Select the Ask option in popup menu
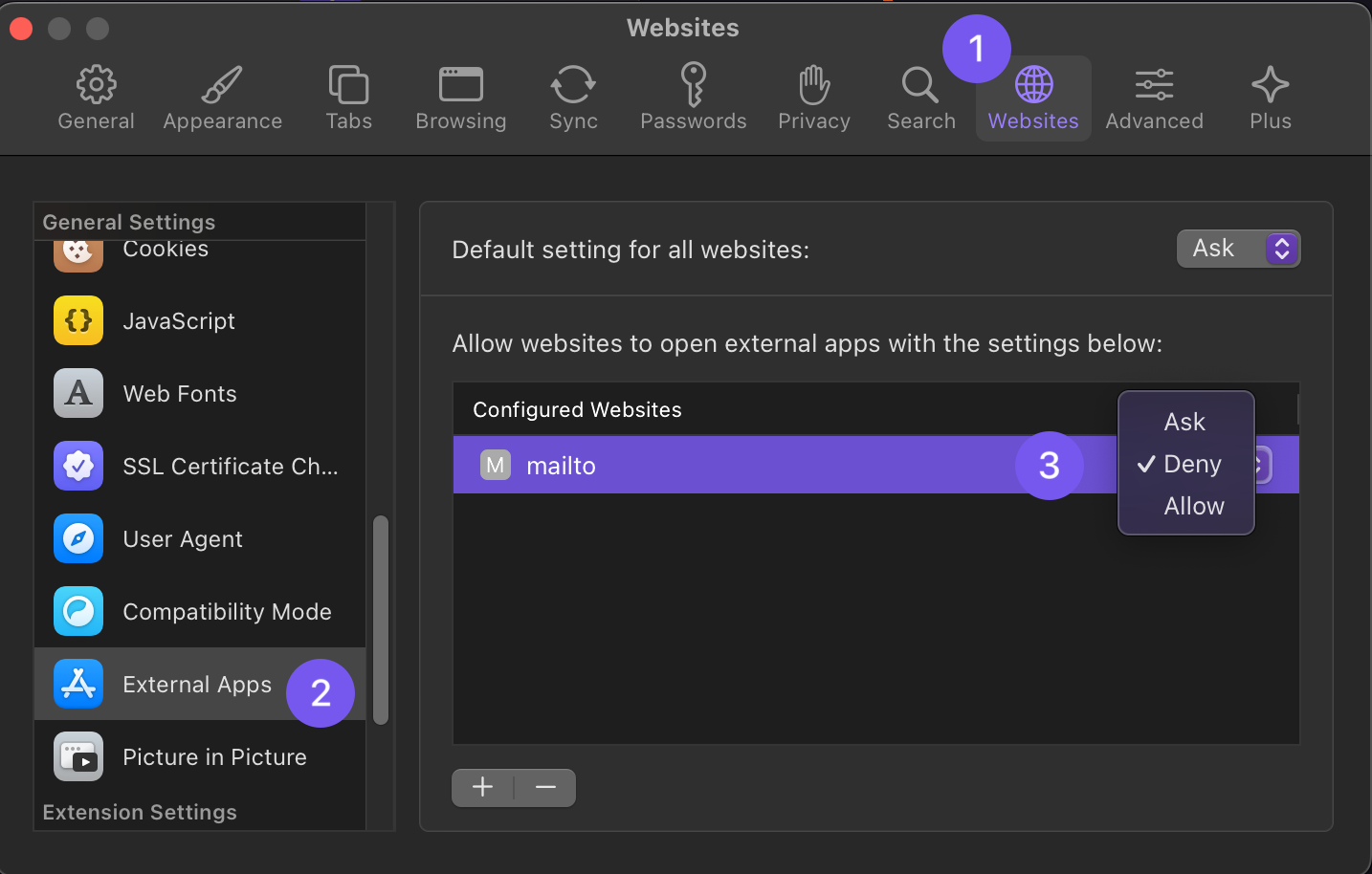The height and width of the screenshot is (874, 1372). click(x=1184, y=422)
